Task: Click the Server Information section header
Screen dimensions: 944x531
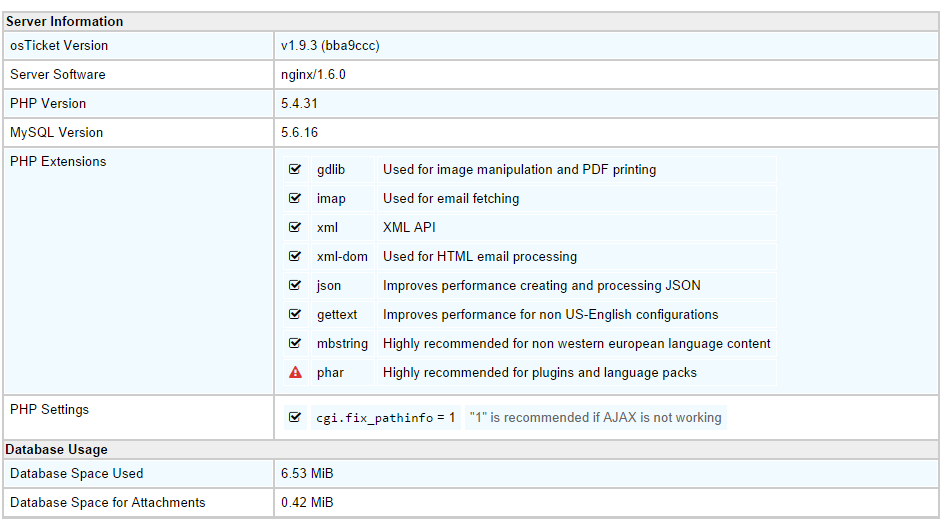Action: (65, 21)
